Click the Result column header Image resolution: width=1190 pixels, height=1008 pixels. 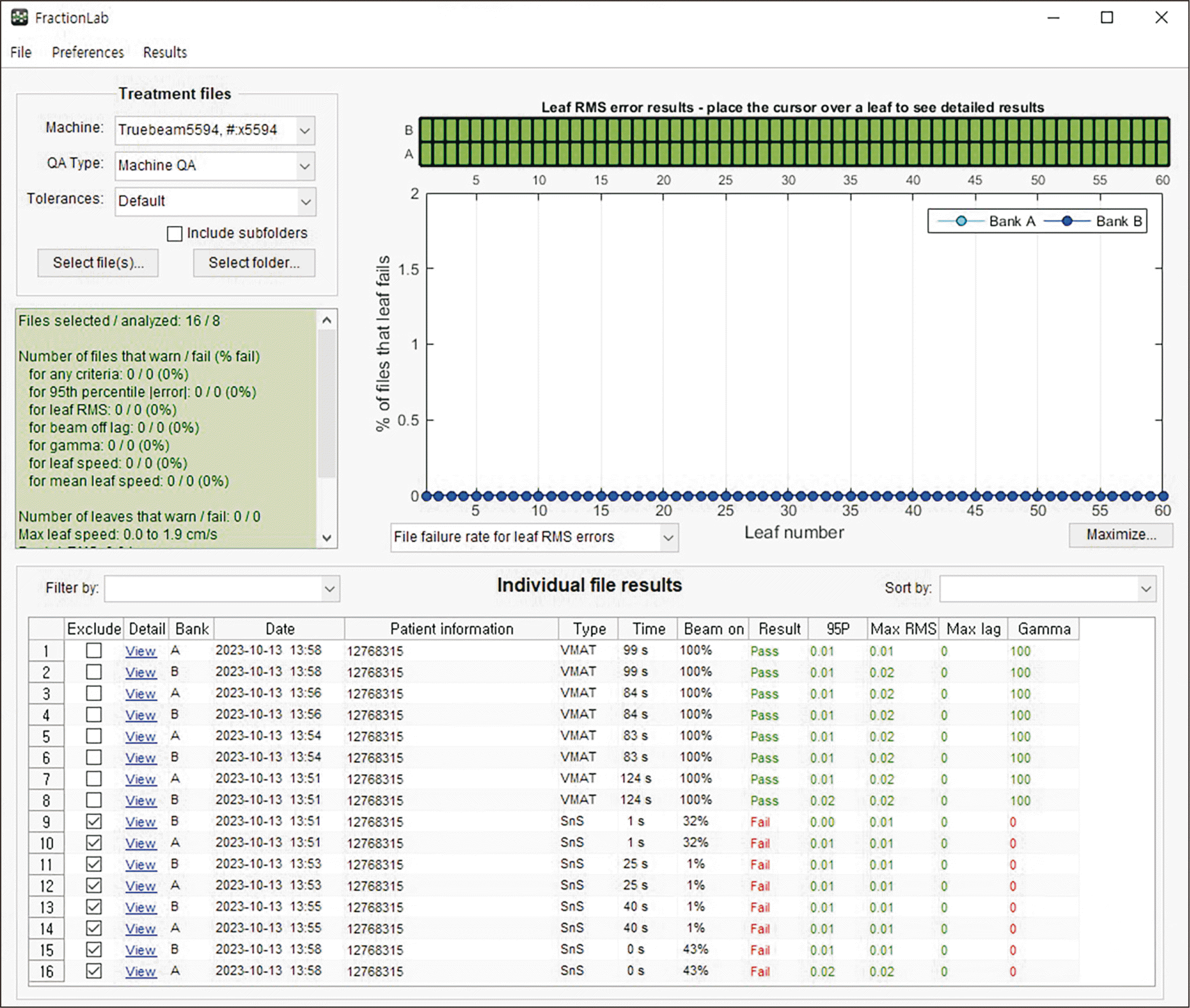click(x=779, y=628)
